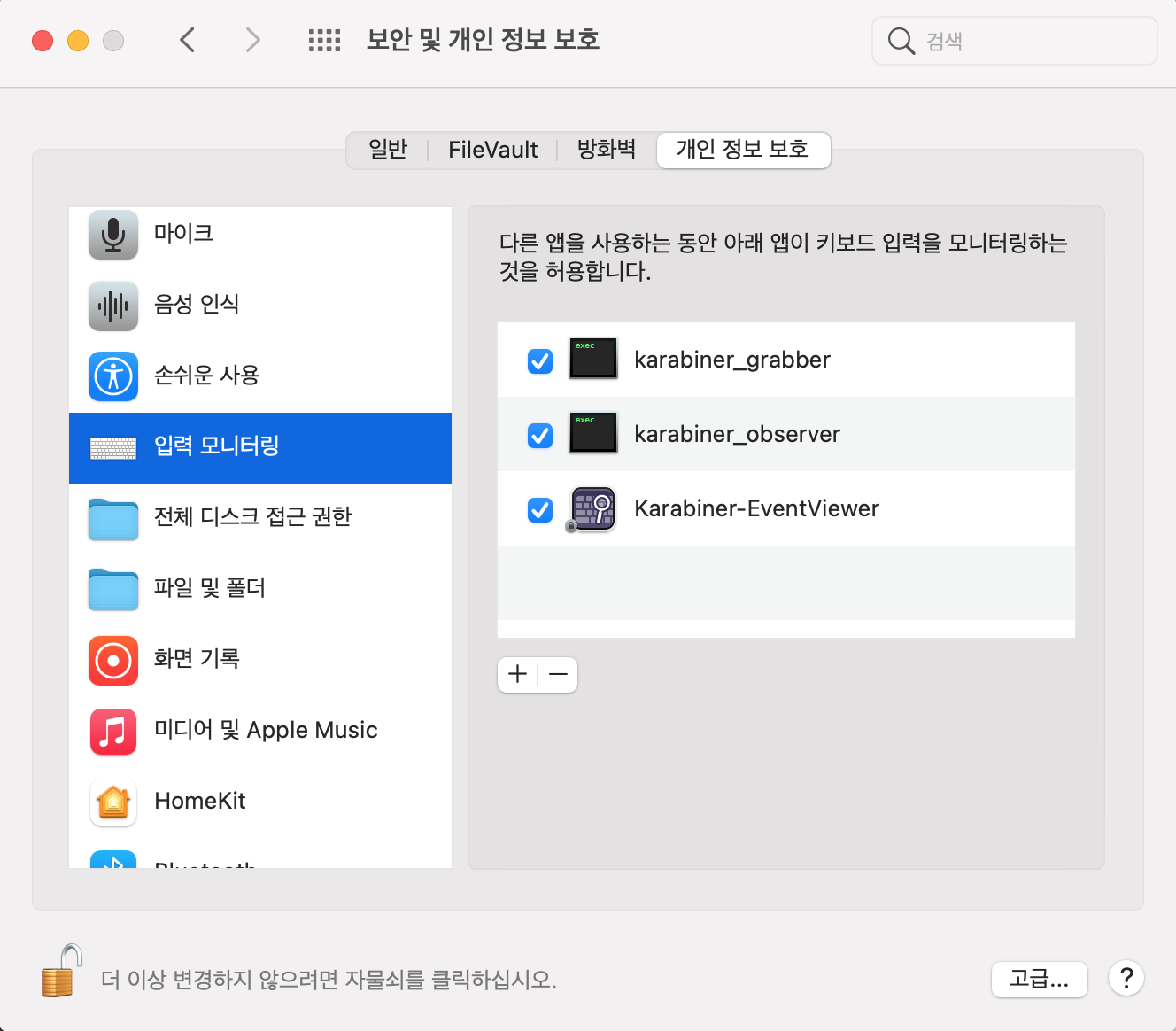Click the search field in the toolbar
This screenshot has width=1176, height=1031.
tap(1013, 41)
